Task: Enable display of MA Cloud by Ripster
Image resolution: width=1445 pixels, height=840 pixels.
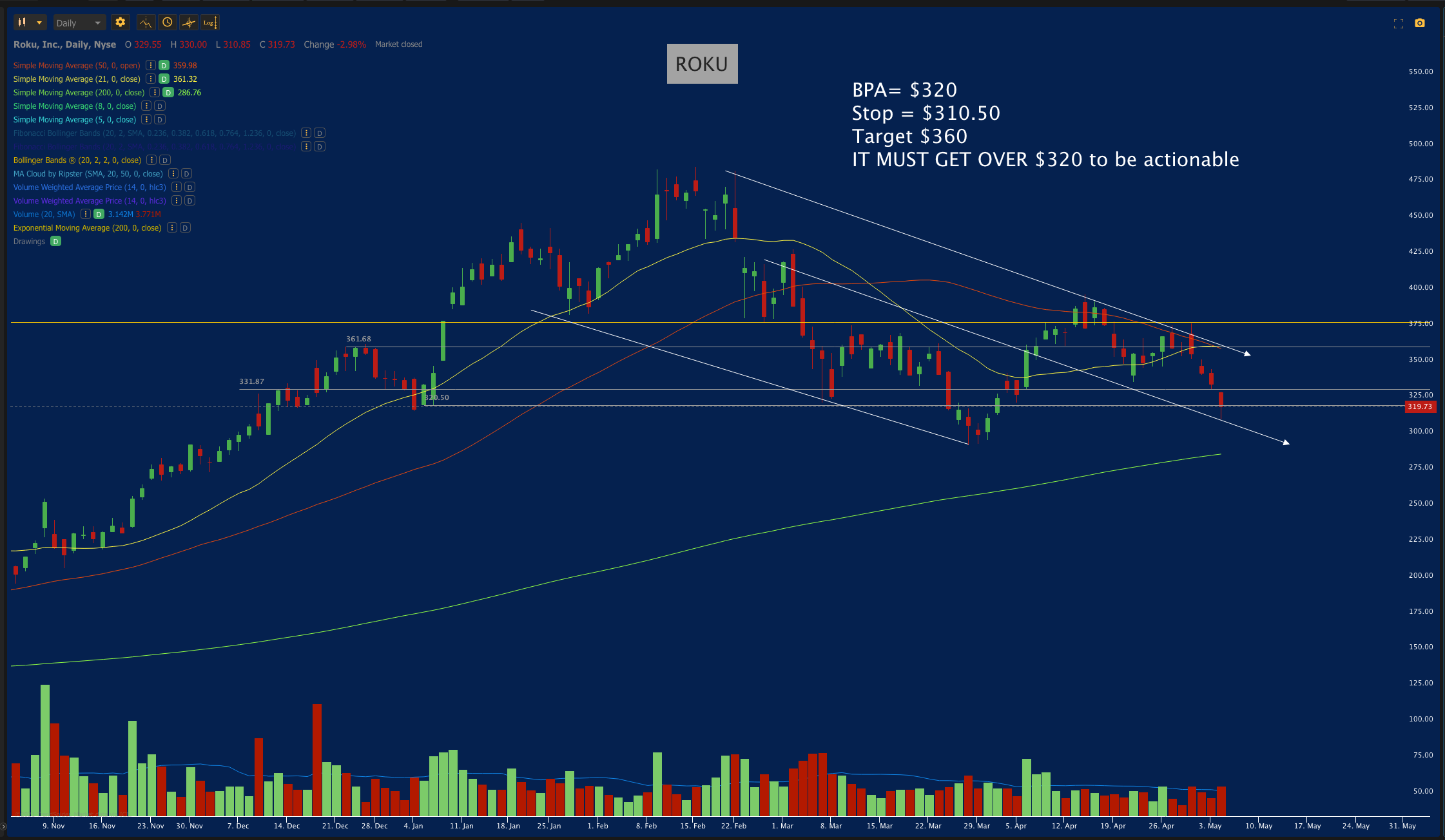Action: click(186, 173)
